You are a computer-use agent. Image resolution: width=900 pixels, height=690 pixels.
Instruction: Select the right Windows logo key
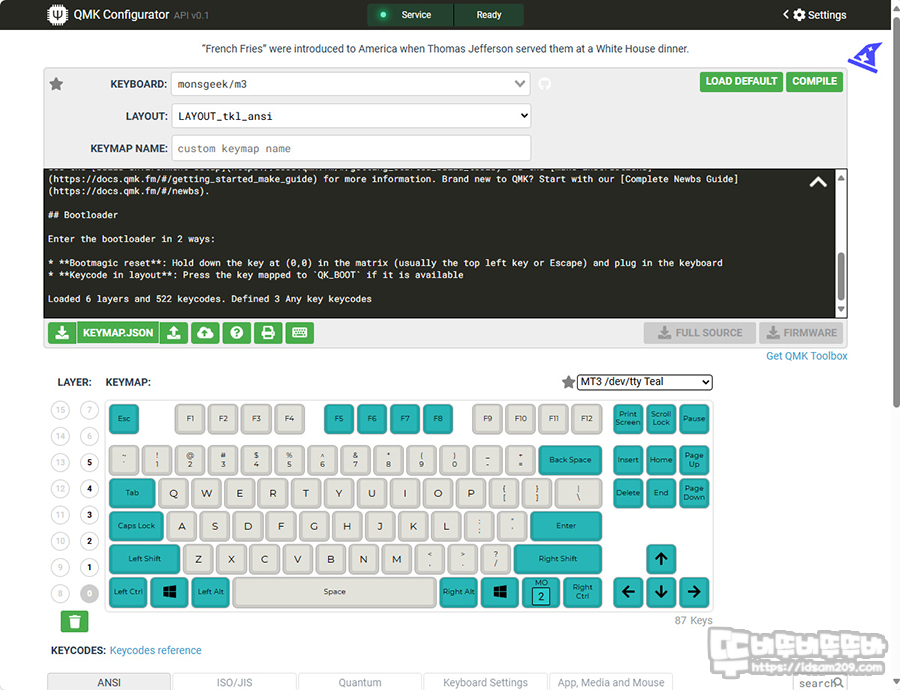pyautogui.click(x=500, y=592)
